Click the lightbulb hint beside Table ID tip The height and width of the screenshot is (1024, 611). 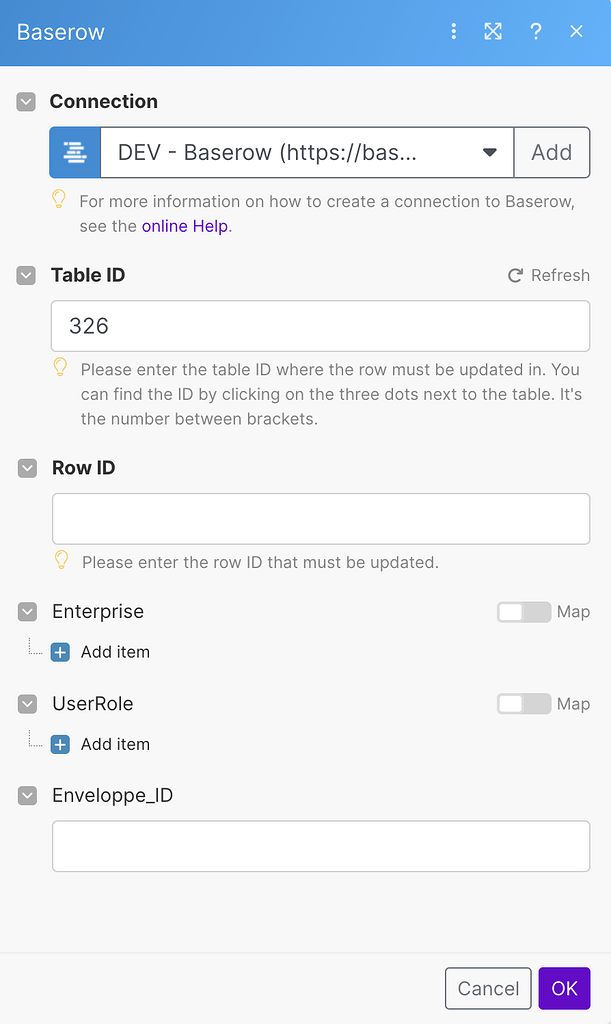point(59,368)
